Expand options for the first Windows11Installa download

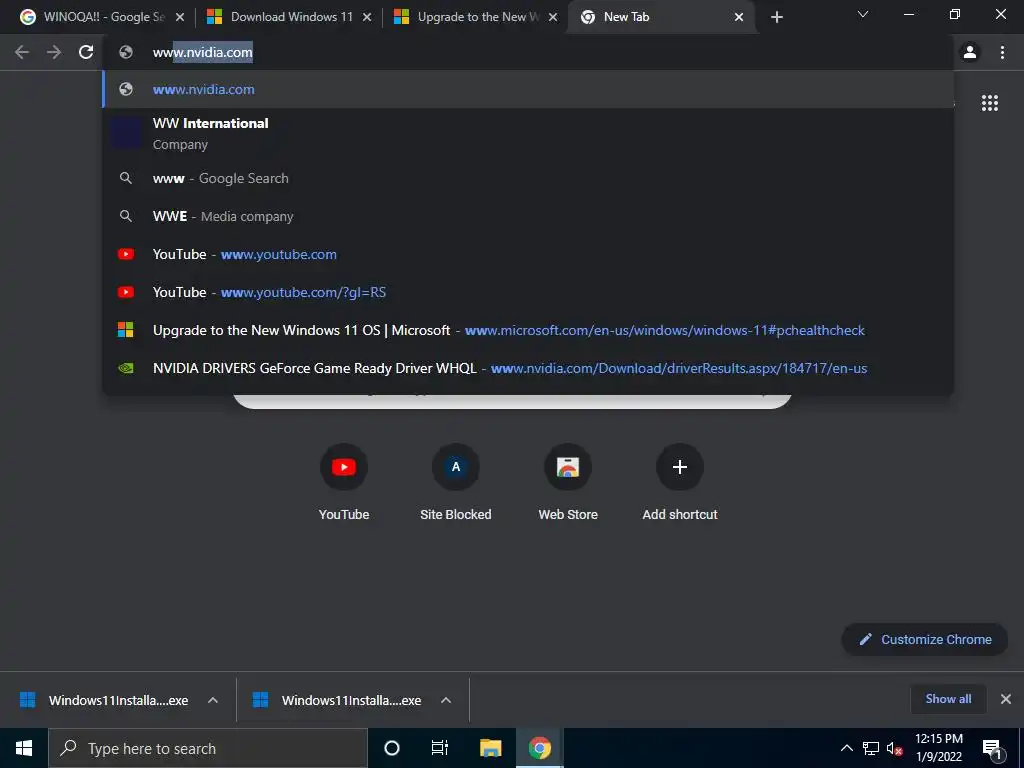tap(213, 700)
